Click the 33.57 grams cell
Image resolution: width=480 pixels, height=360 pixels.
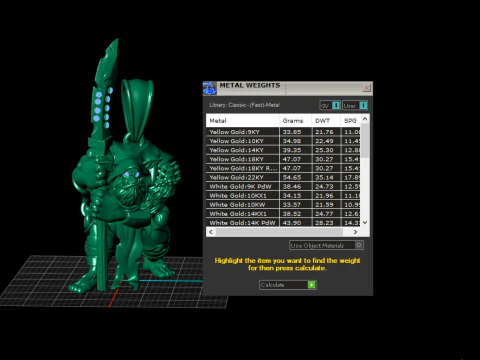tap(295, 205)
